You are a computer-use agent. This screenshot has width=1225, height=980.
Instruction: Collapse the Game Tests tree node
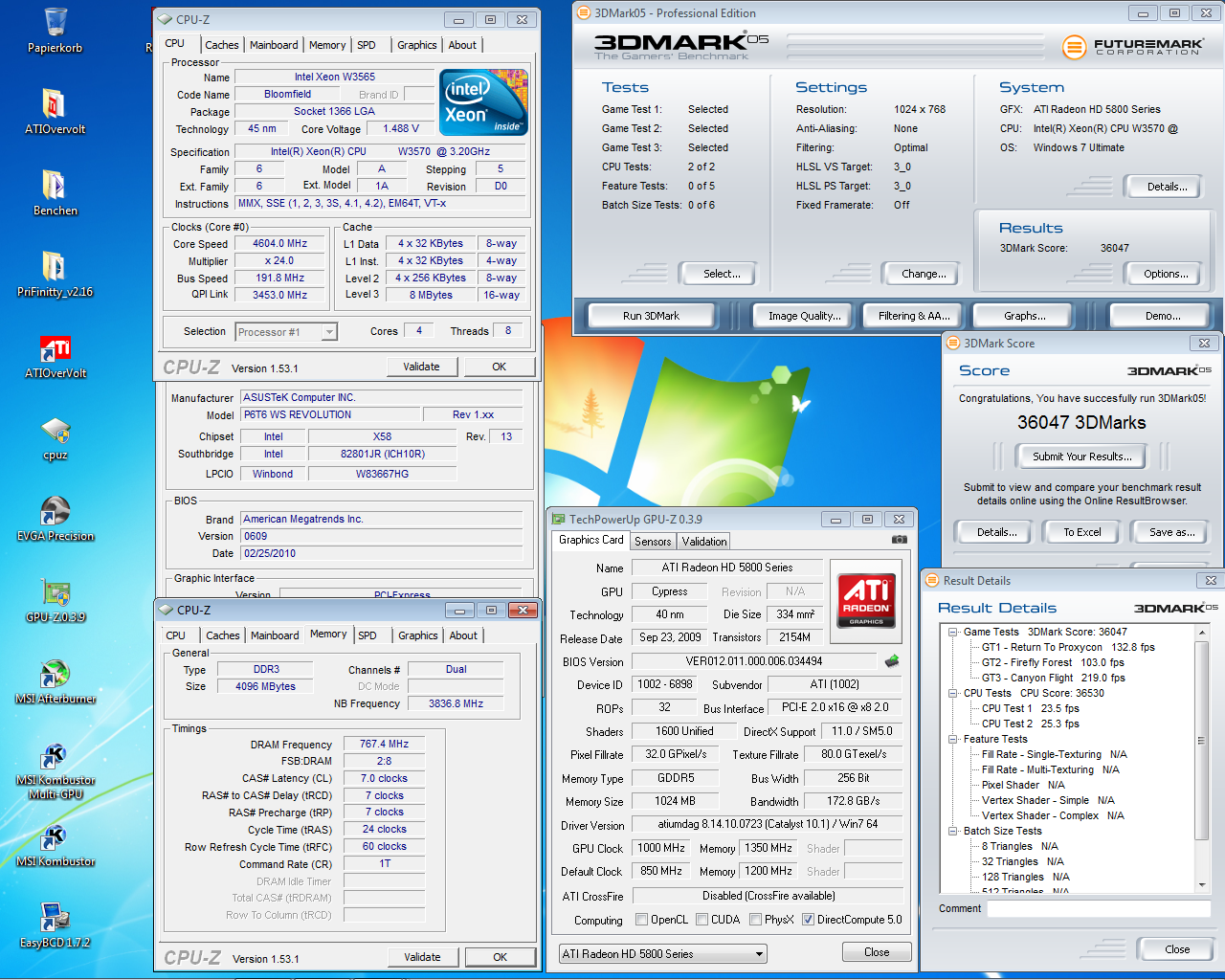(953, 632)
